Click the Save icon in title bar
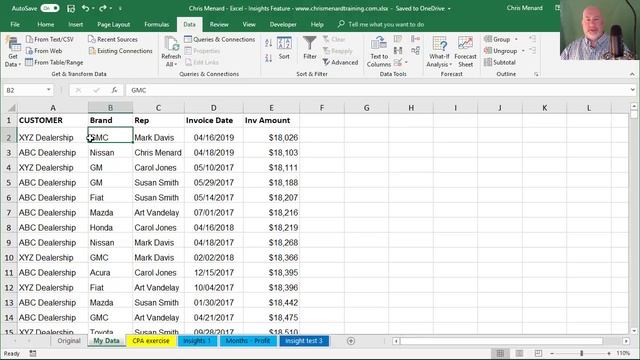Screen dimensions: 640x360 coord(71,8)
